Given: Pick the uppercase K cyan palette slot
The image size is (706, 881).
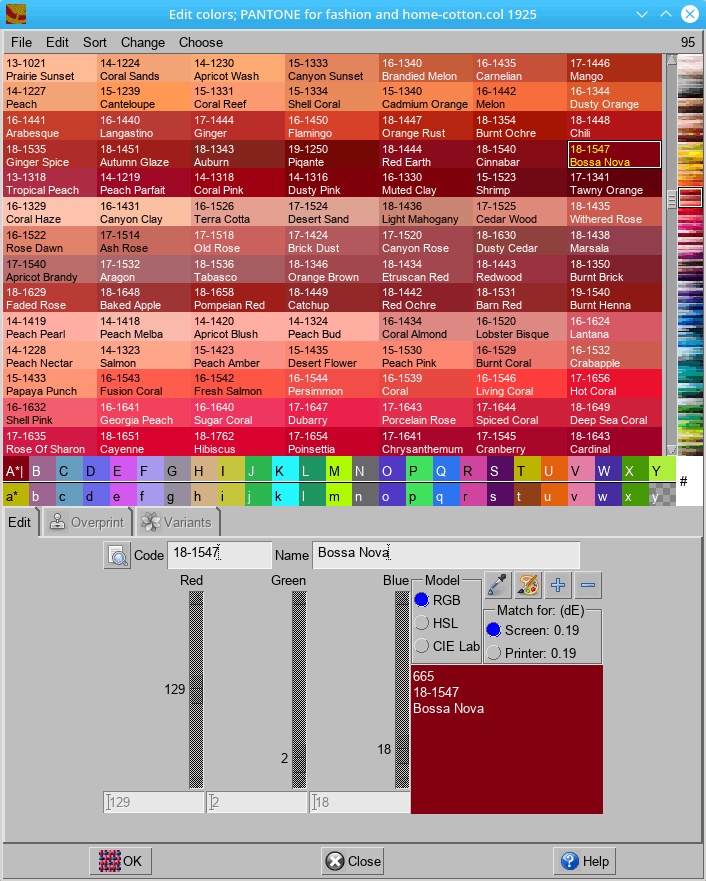Looking at the screenshot, I should coord(285,470).
